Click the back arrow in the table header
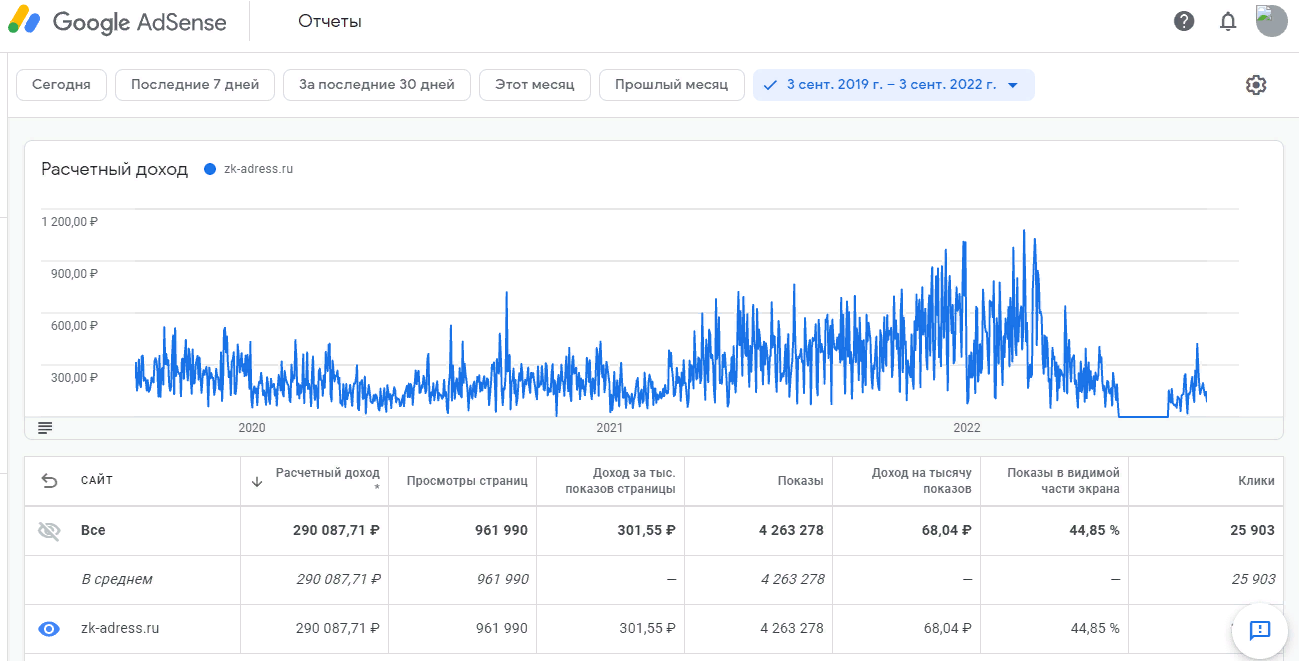The height and width of the screenshot is (661, 1299). tap(49, 481)
